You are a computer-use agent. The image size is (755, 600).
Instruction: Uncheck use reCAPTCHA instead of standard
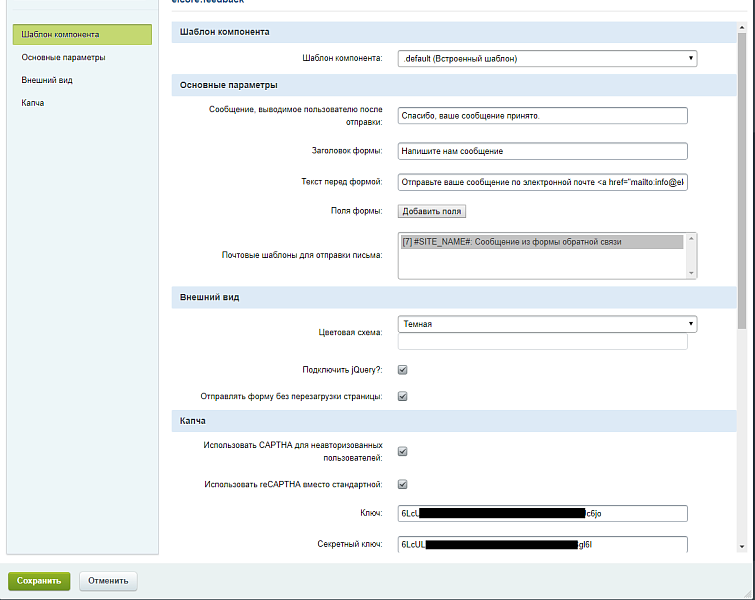click(x=403, y=484)
